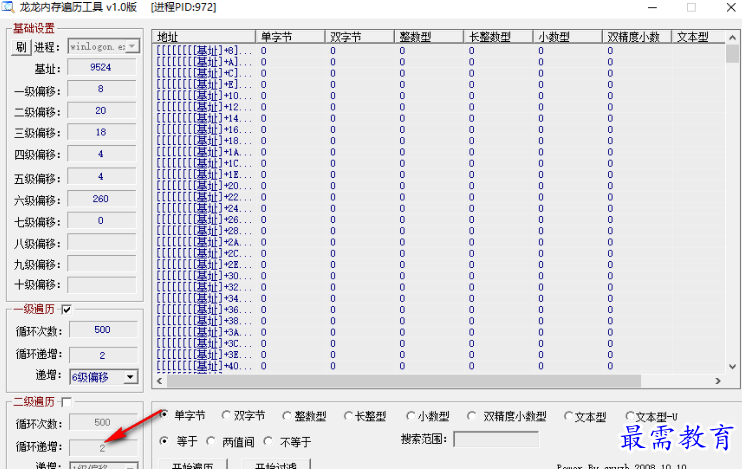Open the 进程 process dropdown
742x469 pixels.
click(132, 46)
